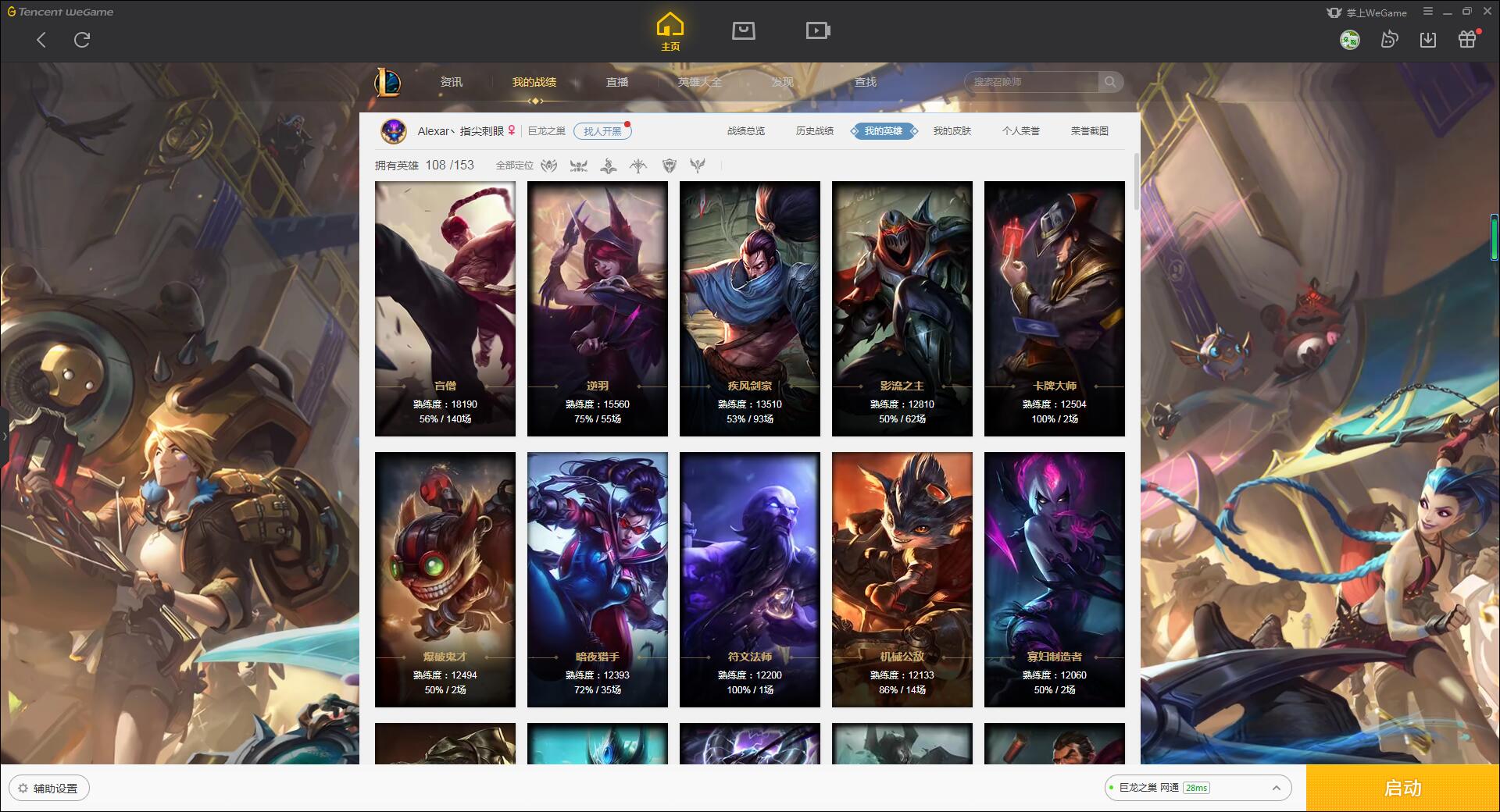Open the 符文法师 hero card

(x=750, y=579)
